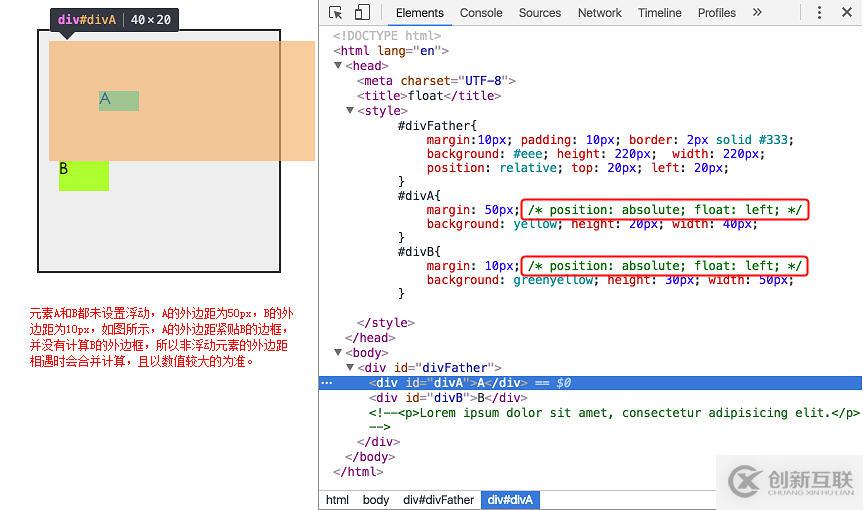Select the closing </html> tag
Image resolution: width=863 pixels, height=510 pixels.
(x=358, y=472)
